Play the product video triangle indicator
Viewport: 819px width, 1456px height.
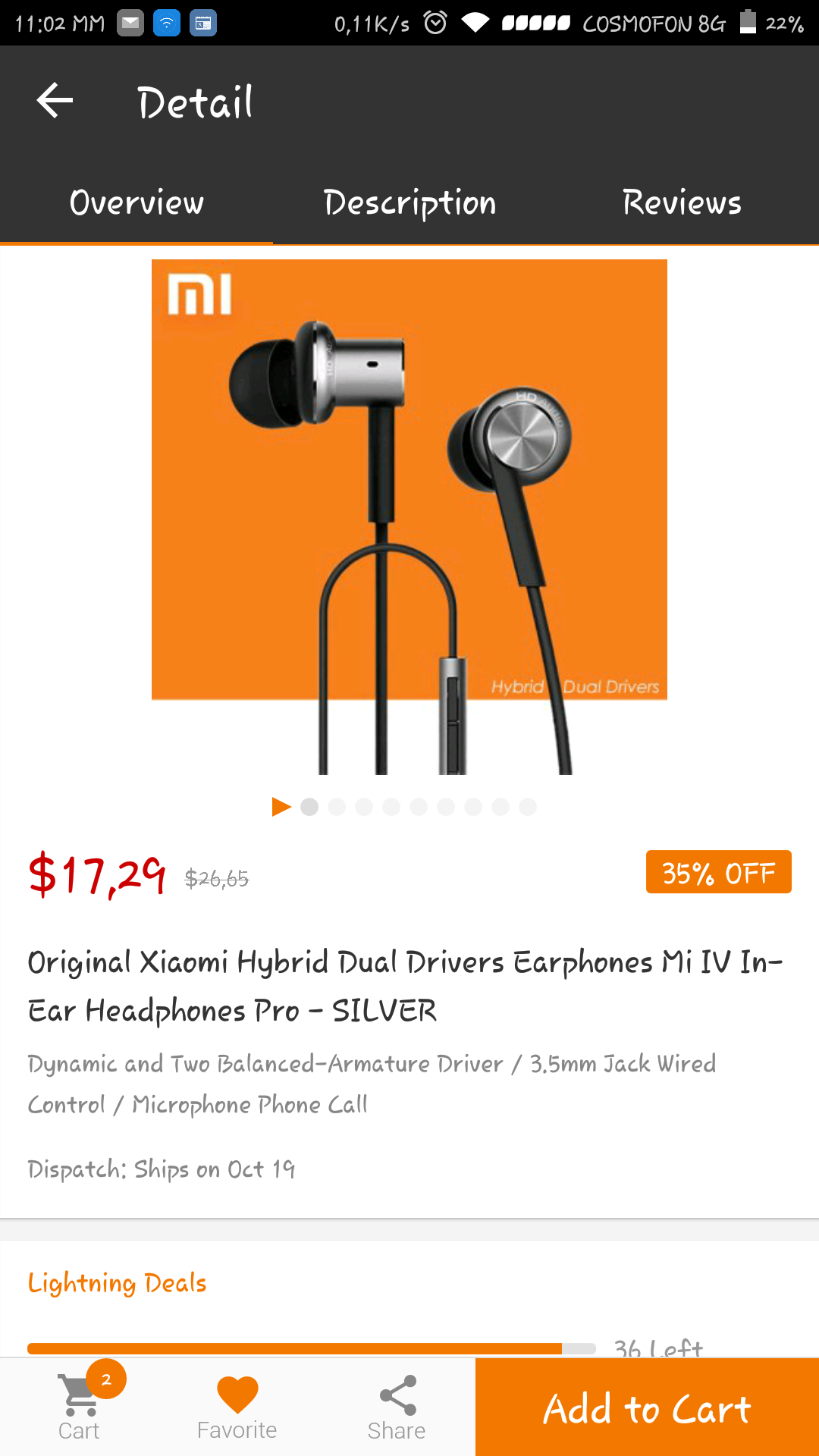(x=281, y=807)
